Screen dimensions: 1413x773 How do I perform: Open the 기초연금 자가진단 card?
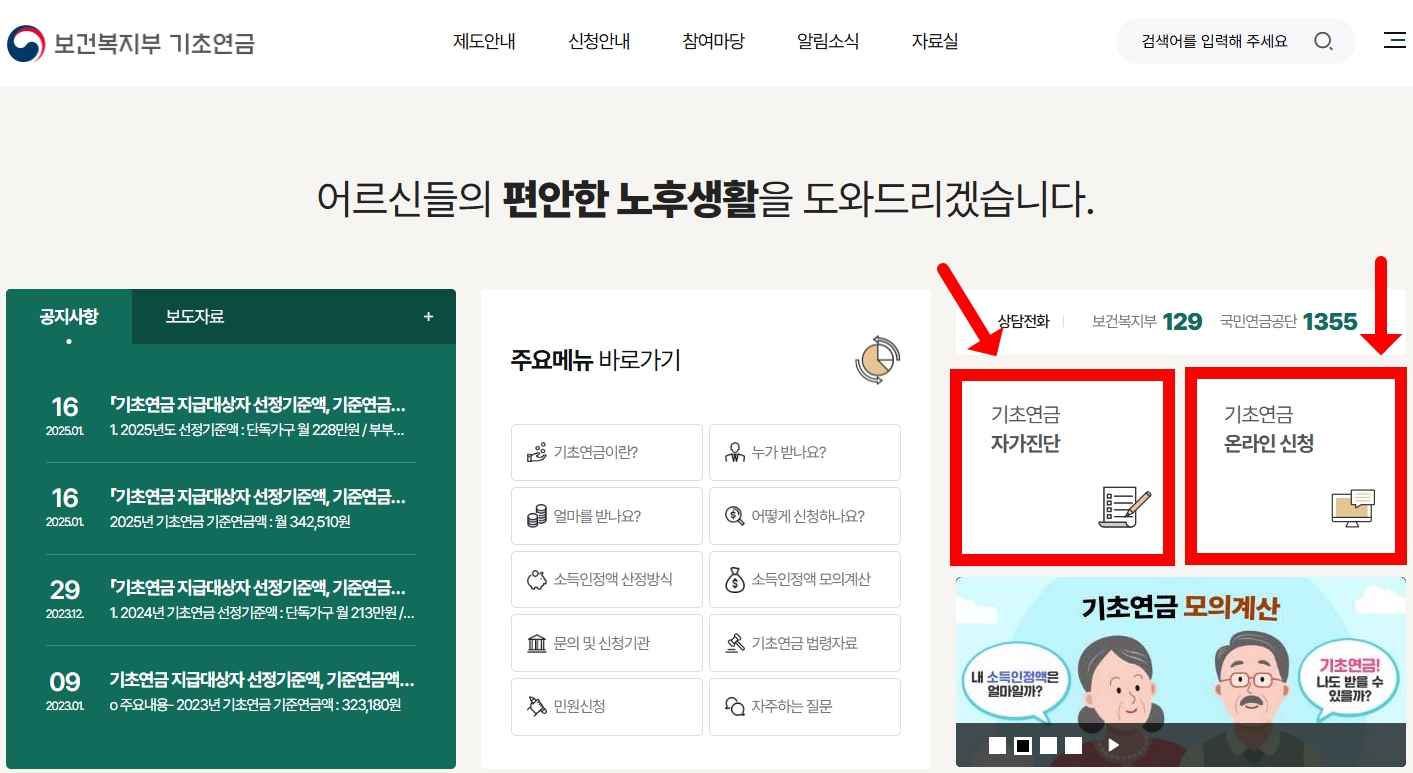[1063, 465]
